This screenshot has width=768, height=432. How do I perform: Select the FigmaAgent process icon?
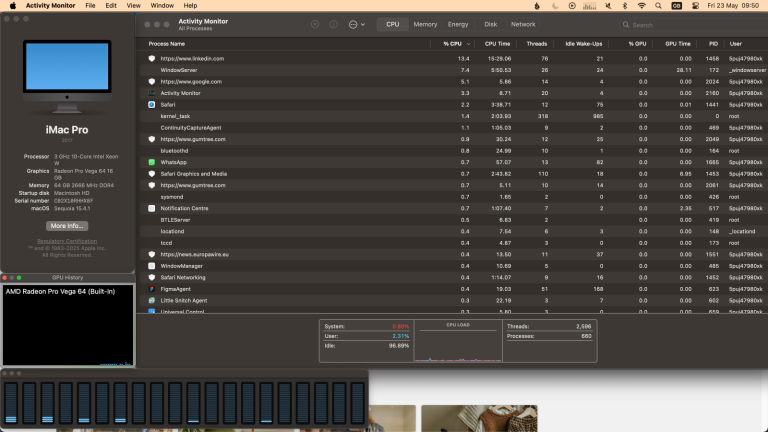tap(152, 289)
